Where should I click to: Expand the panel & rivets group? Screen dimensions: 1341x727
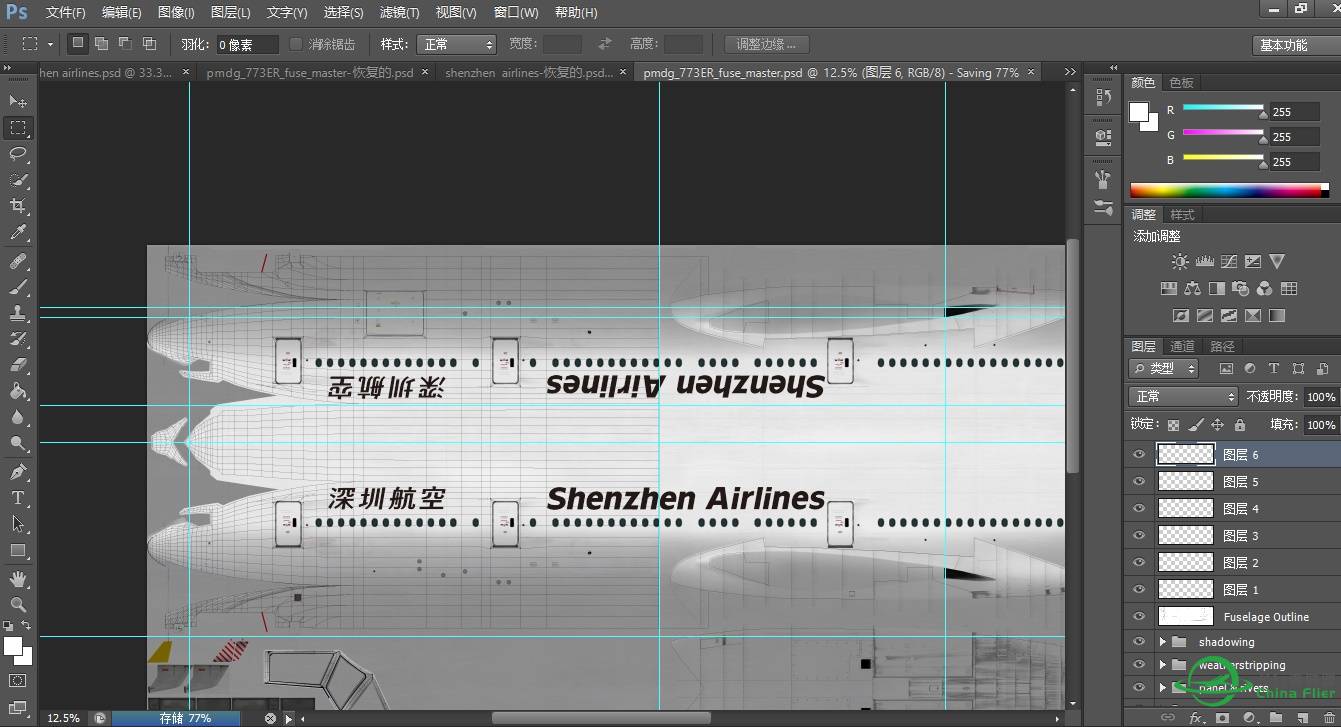1162,688
